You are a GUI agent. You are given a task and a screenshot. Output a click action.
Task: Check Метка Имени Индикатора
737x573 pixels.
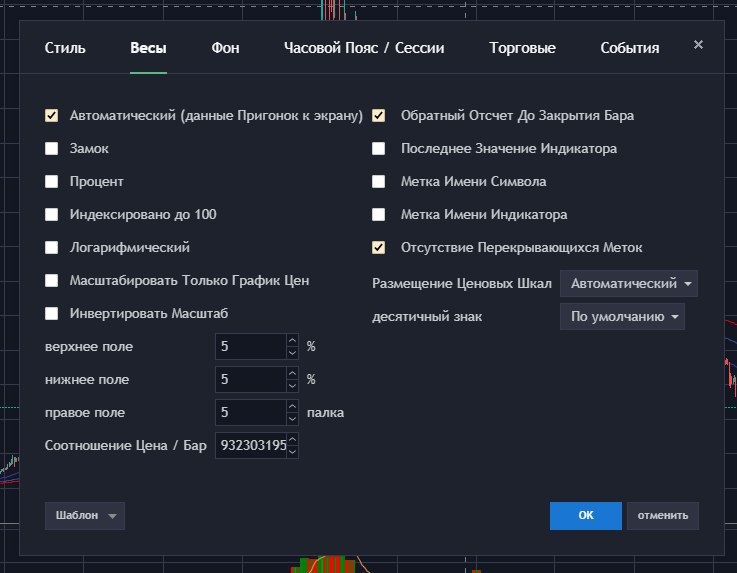(378, 214)
